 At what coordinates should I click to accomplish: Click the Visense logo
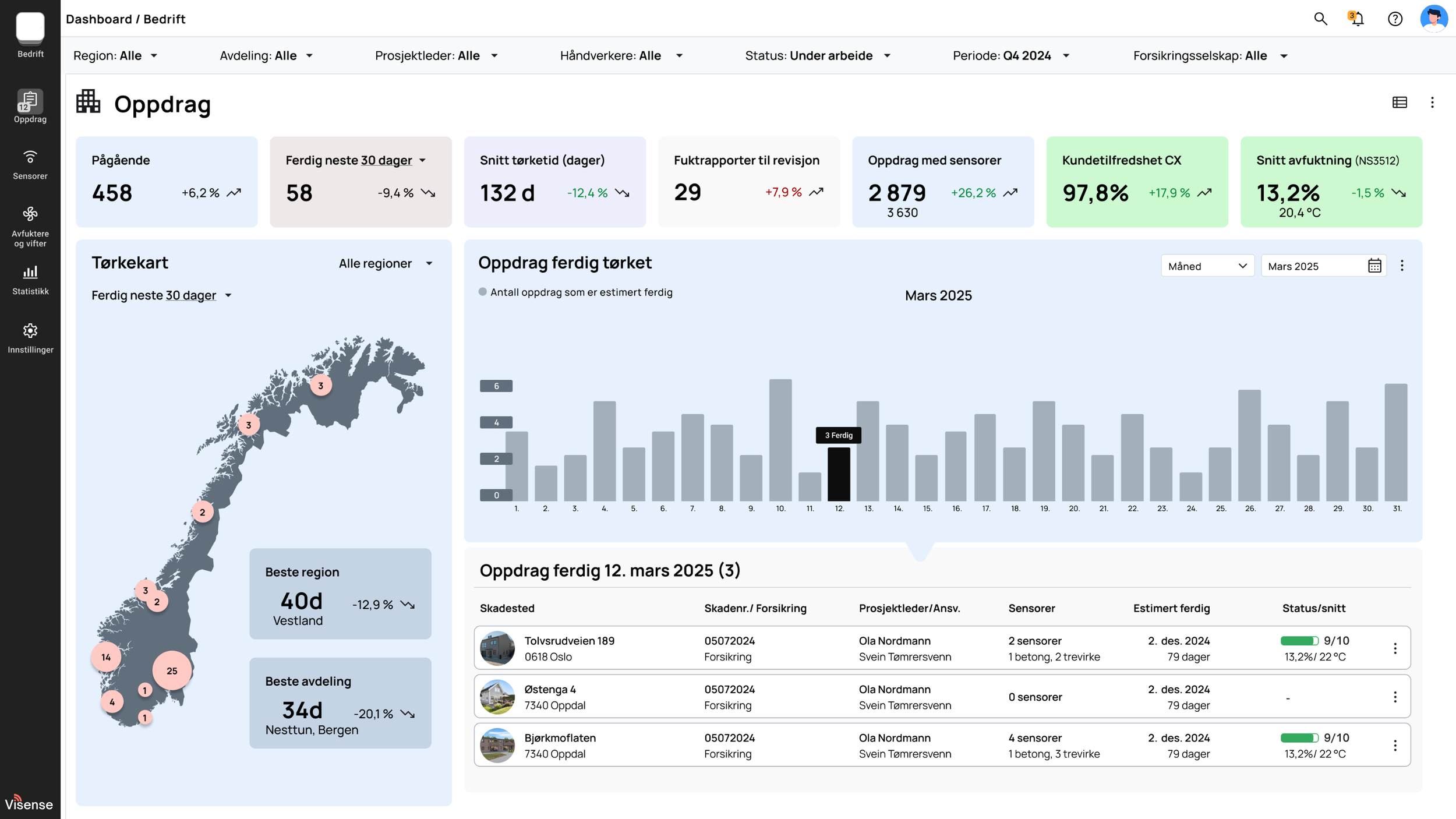[29, 803]
